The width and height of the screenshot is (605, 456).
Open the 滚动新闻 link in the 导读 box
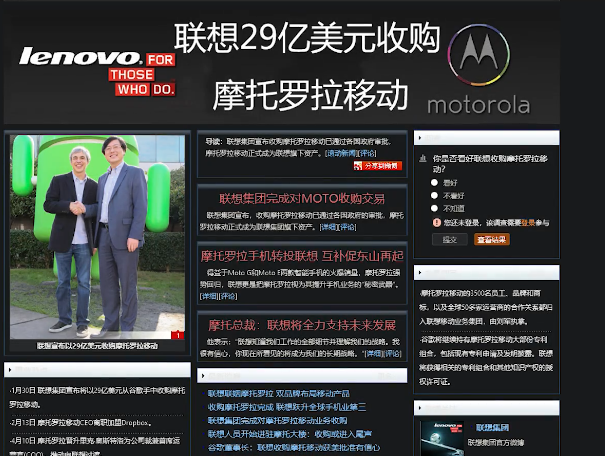(x=341, y=153)
